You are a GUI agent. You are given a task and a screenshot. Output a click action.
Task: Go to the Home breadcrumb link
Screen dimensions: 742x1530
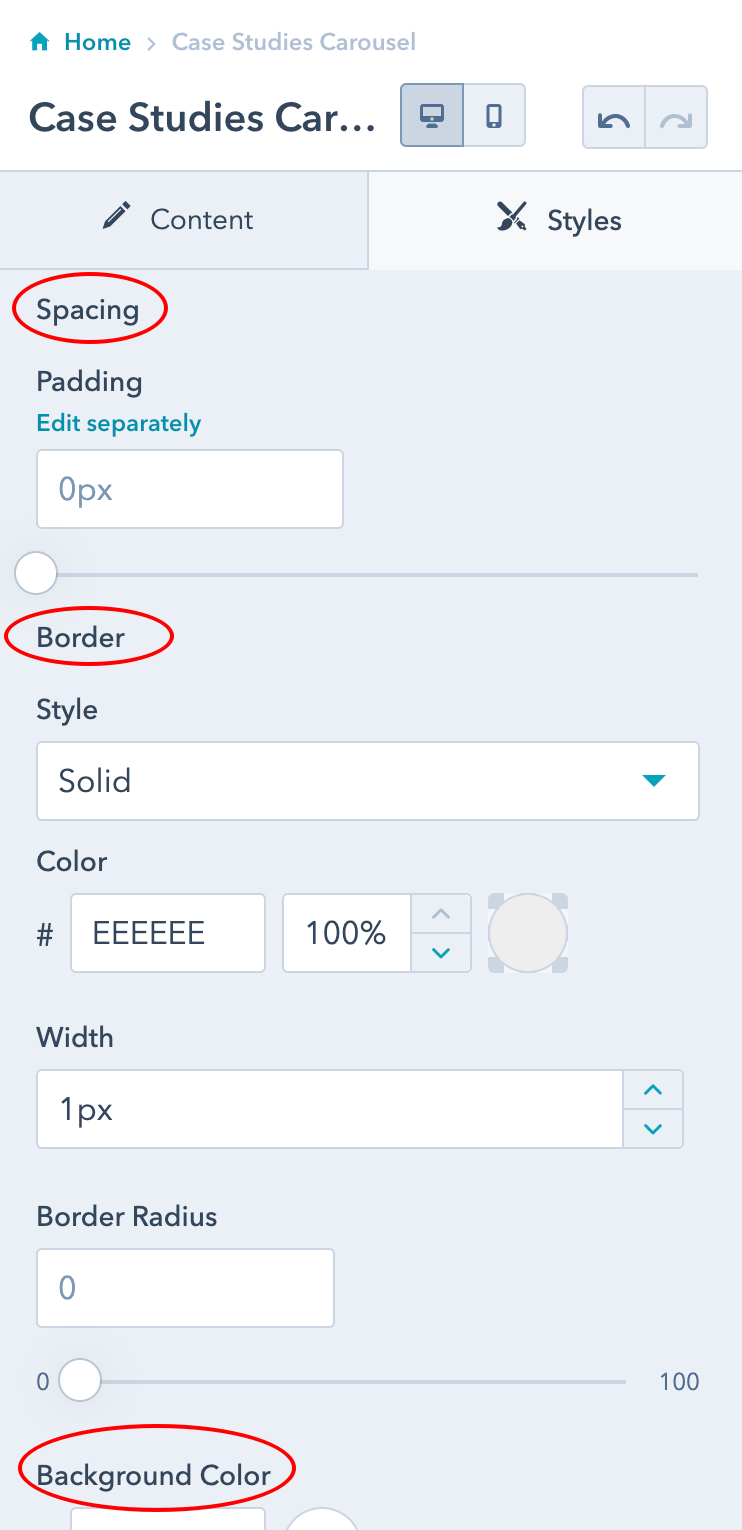pos(97,42)
